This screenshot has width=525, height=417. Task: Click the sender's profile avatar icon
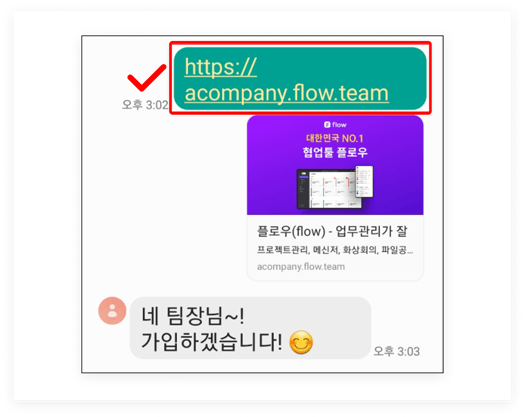pyautogui.click(x=112, y=310)
